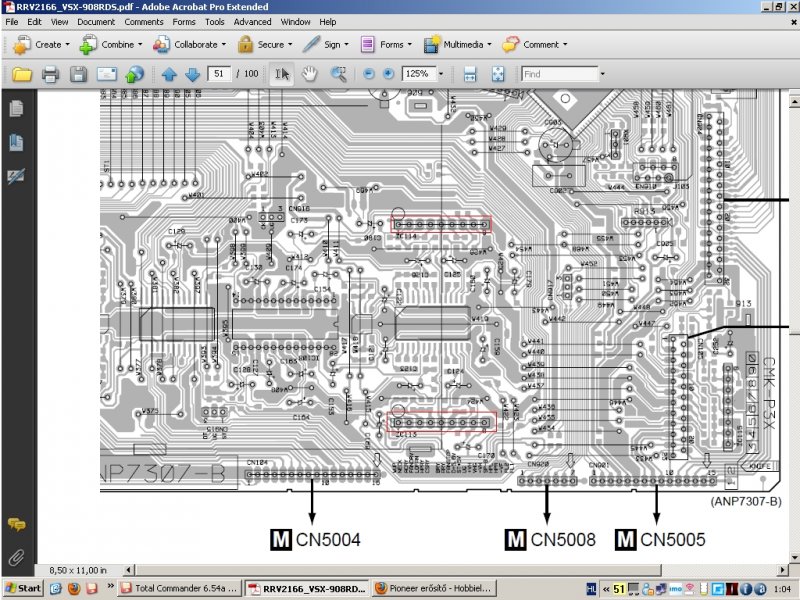Open the Attachments paperclip panel icon
This screenshot has height=600, width=800.
pos(16,557)
